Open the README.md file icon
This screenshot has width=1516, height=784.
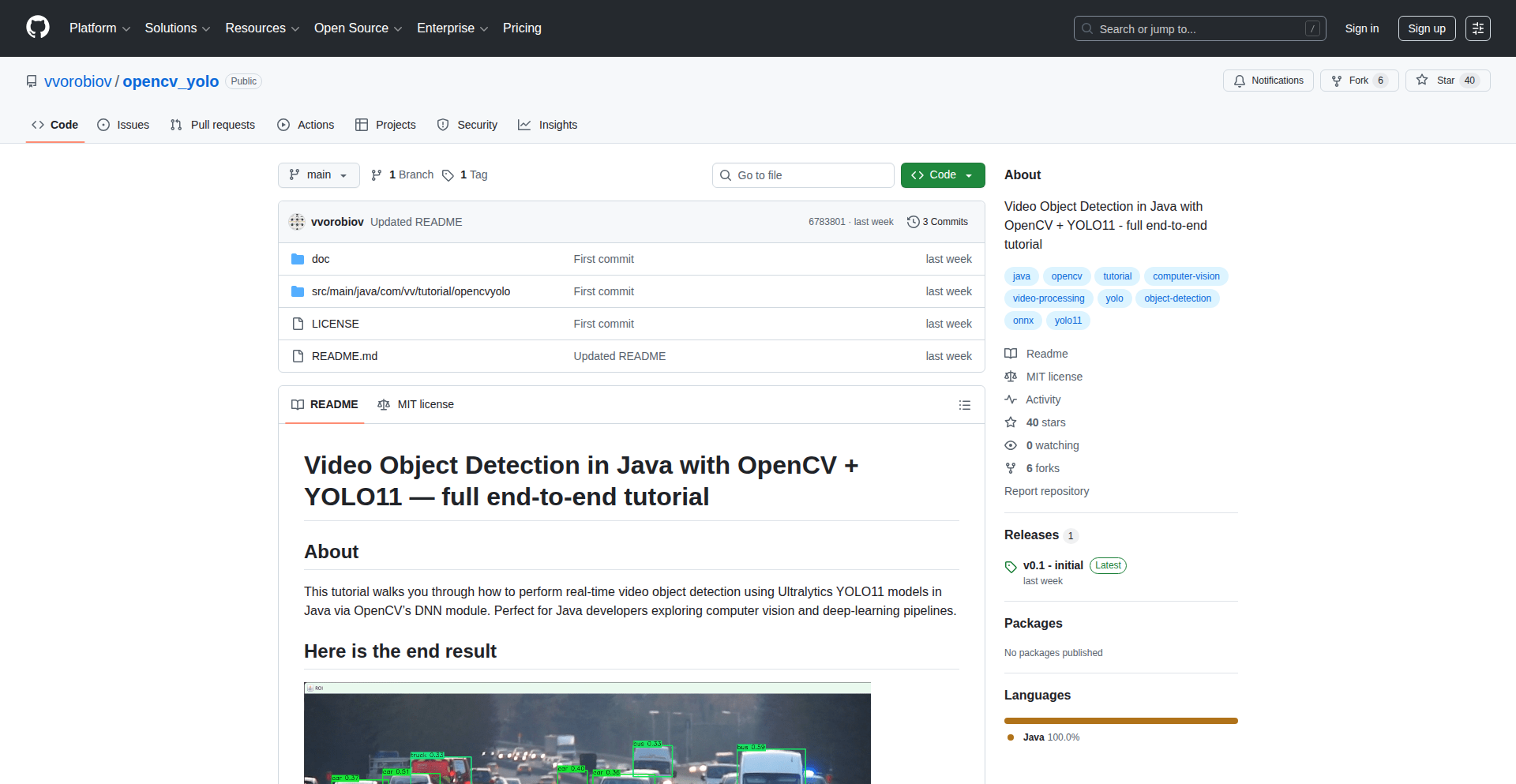(x=298, y=356)
